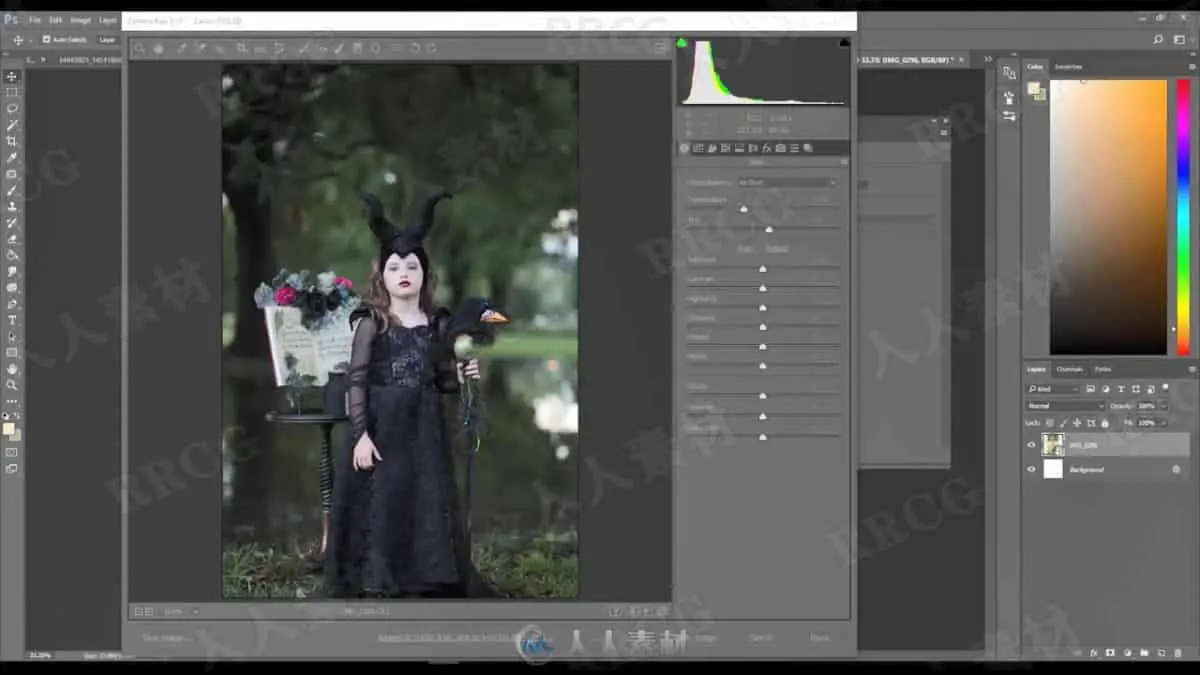Image resolution: width=1200 pixels, height=675 pixels.
Task: Select the Lasso tool
Action: coord(12,108)
